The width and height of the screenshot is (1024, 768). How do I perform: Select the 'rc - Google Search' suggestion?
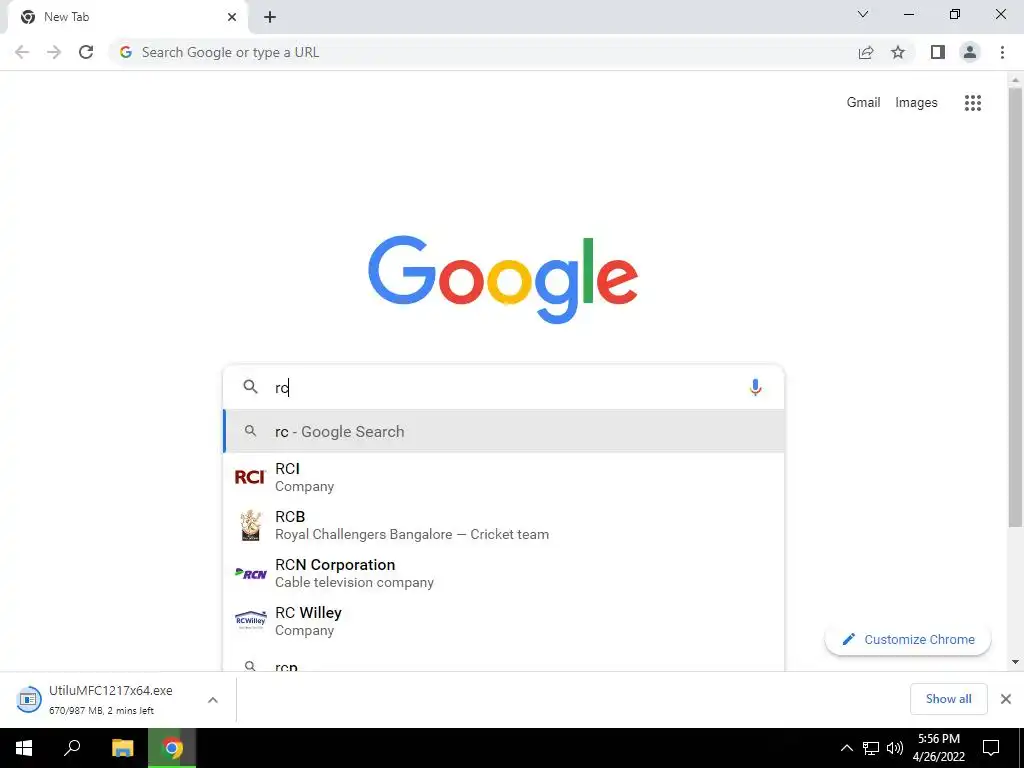[x=504, y=431]
